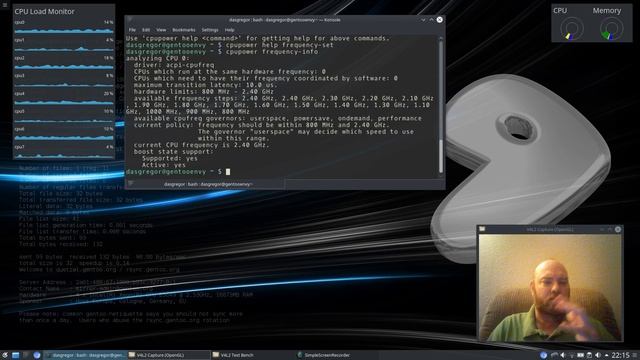This screenshot has height=360, width=640.
Task: Click the V4L2 Capture window title bar icon
Action: (x=482, y=229)
